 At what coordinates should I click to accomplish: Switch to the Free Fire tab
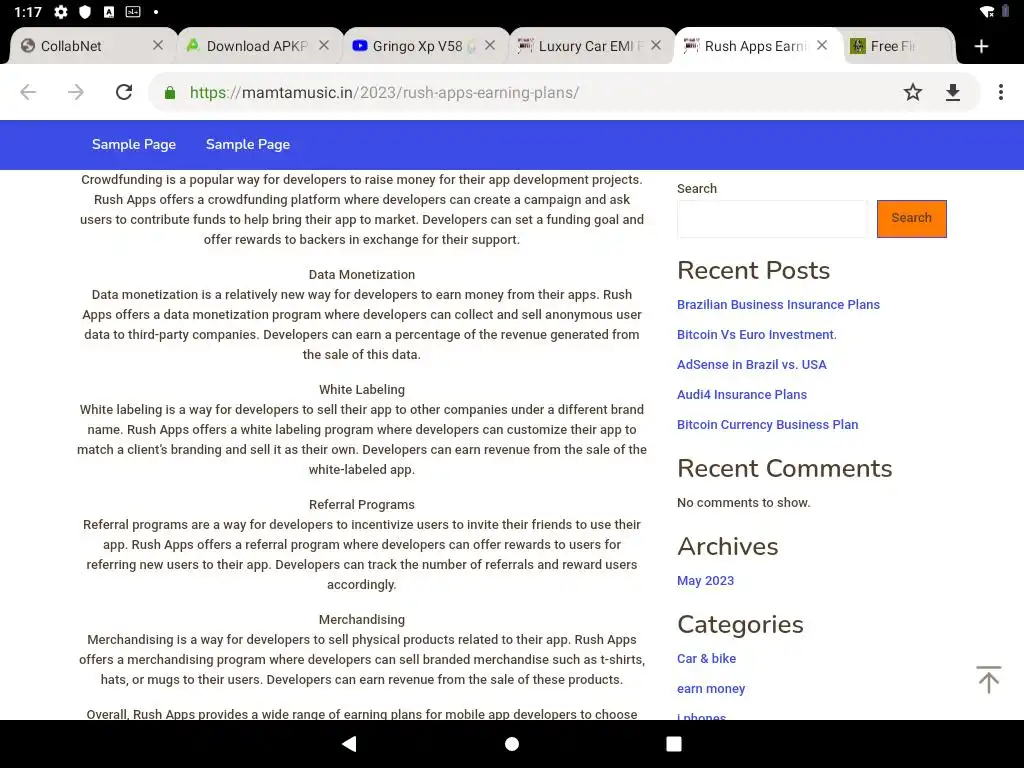click(x=898, y=46)
